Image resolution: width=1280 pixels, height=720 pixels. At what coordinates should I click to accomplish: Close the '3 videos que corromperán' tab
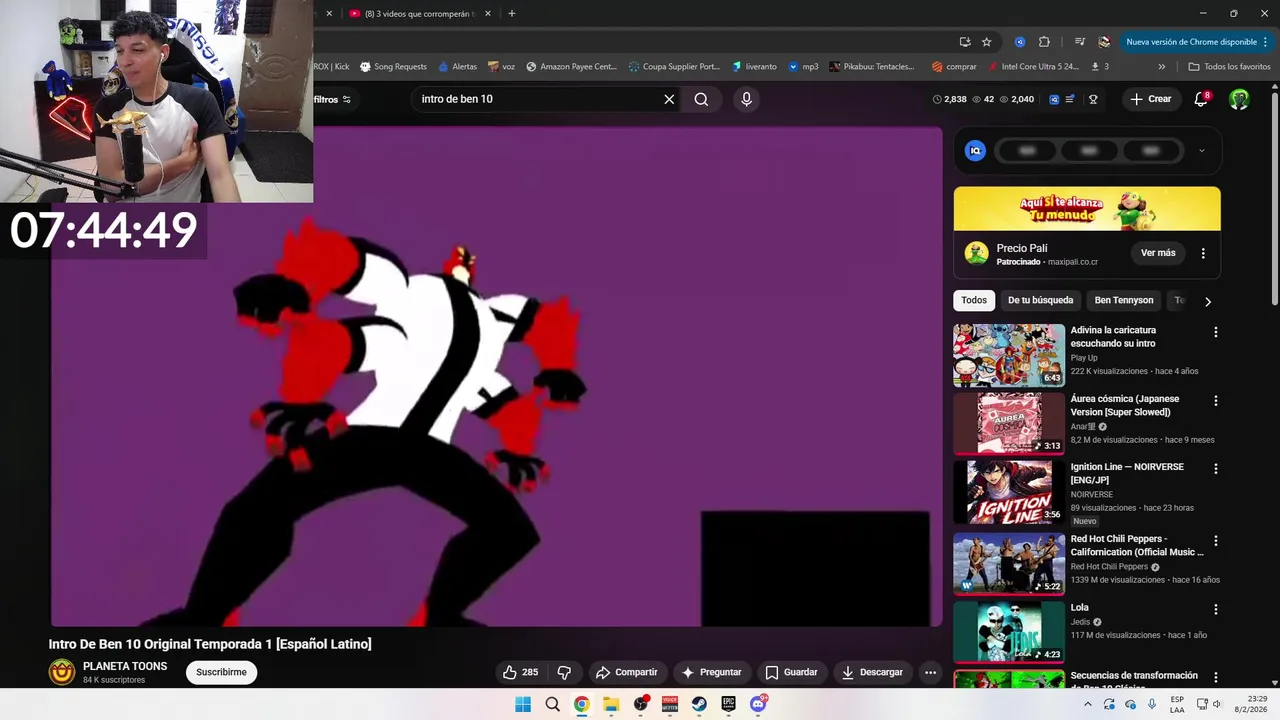[488, 14]
